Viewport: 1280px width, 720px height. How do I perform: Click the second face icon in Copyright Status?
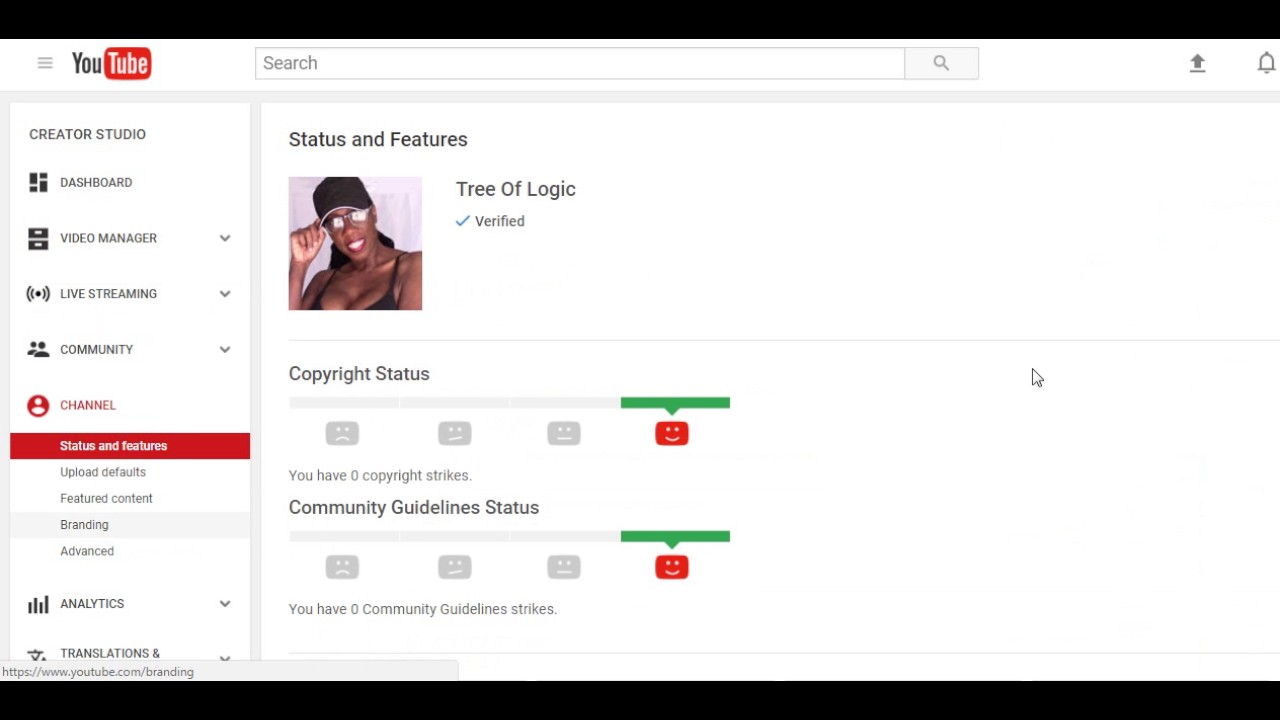(x=455, y=433)
